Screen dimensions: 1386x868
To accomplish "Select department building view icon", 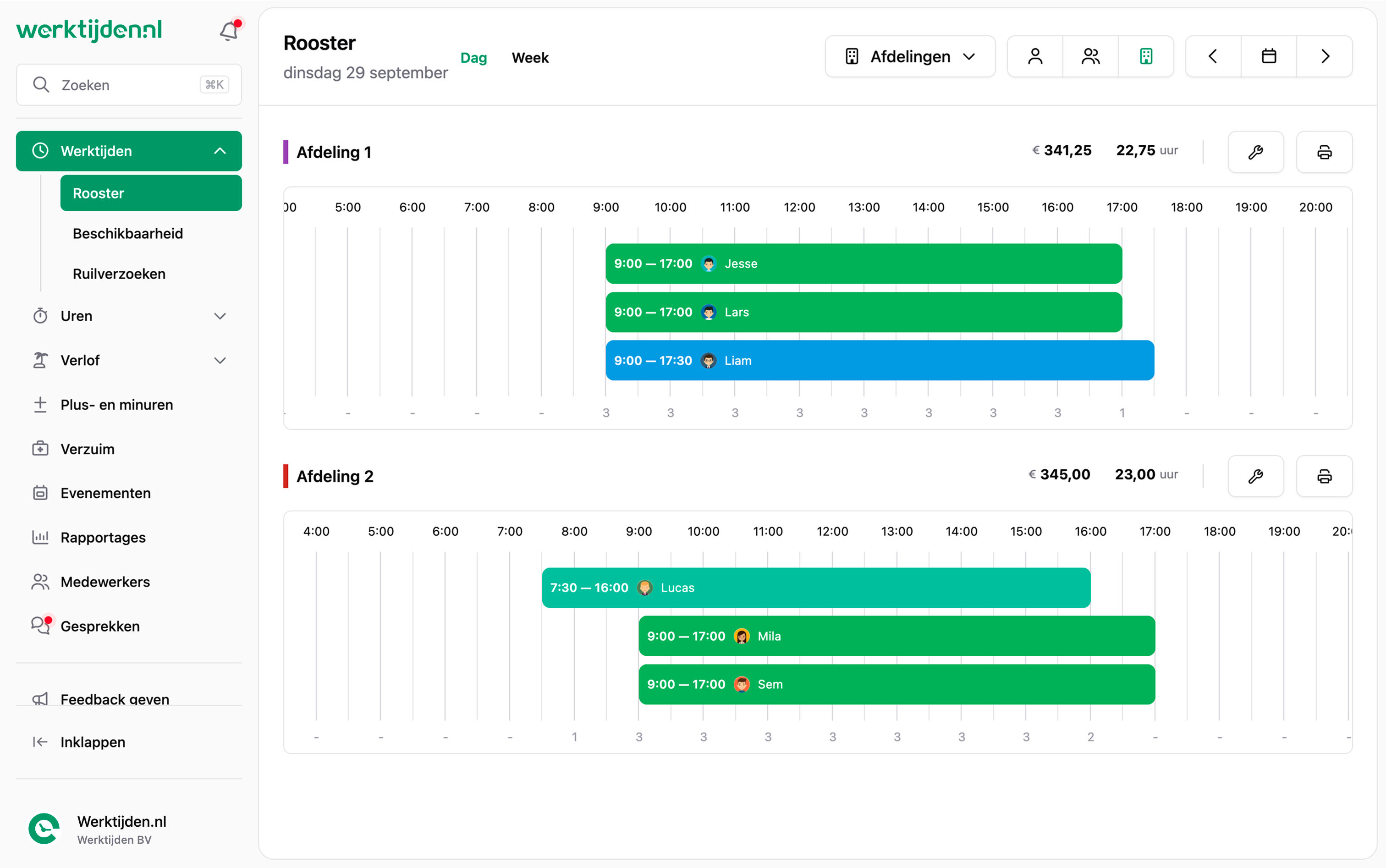I will click(x=1146, y=56).
